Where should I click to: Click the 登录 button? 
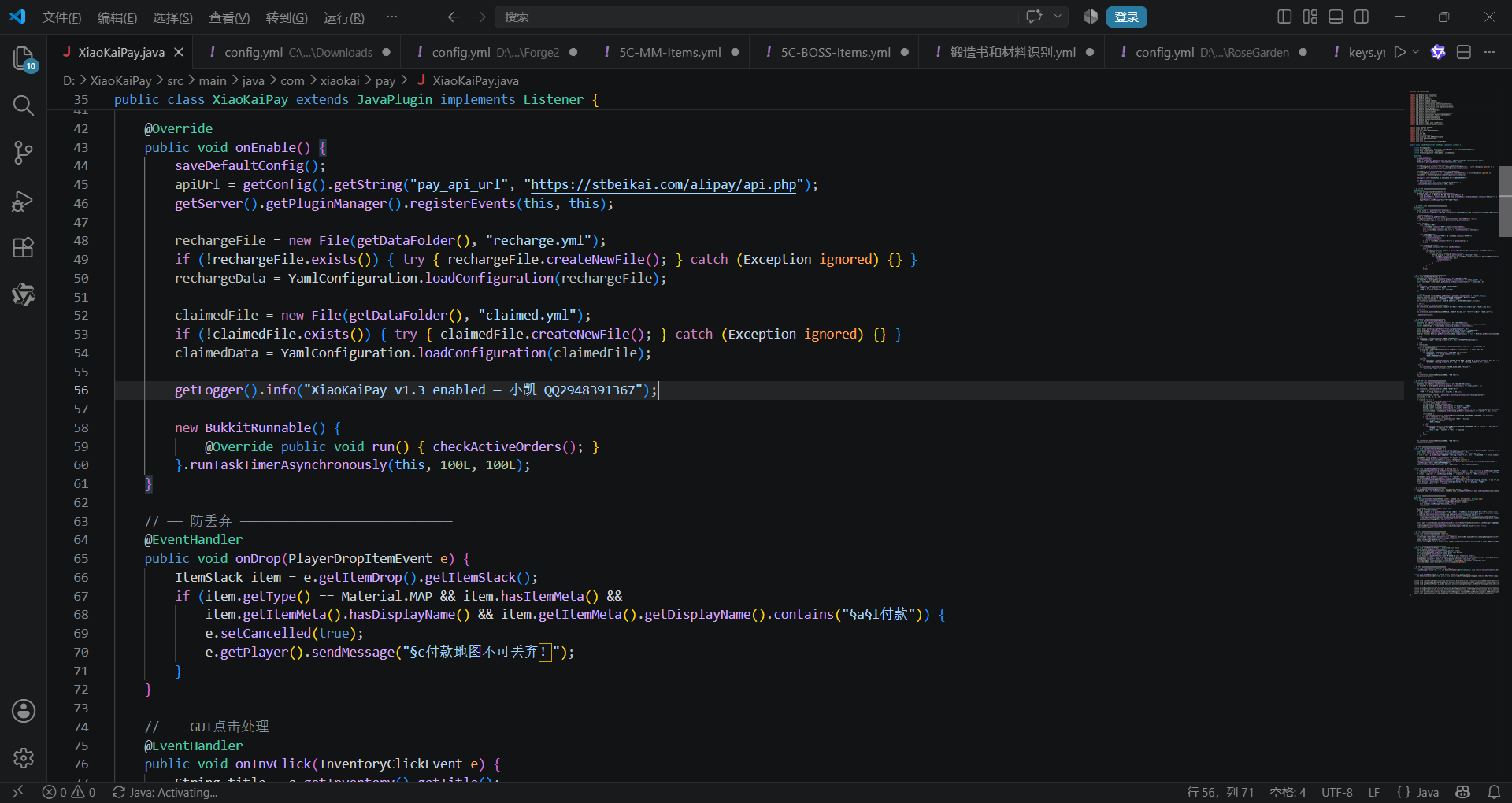pos(1126,17)
